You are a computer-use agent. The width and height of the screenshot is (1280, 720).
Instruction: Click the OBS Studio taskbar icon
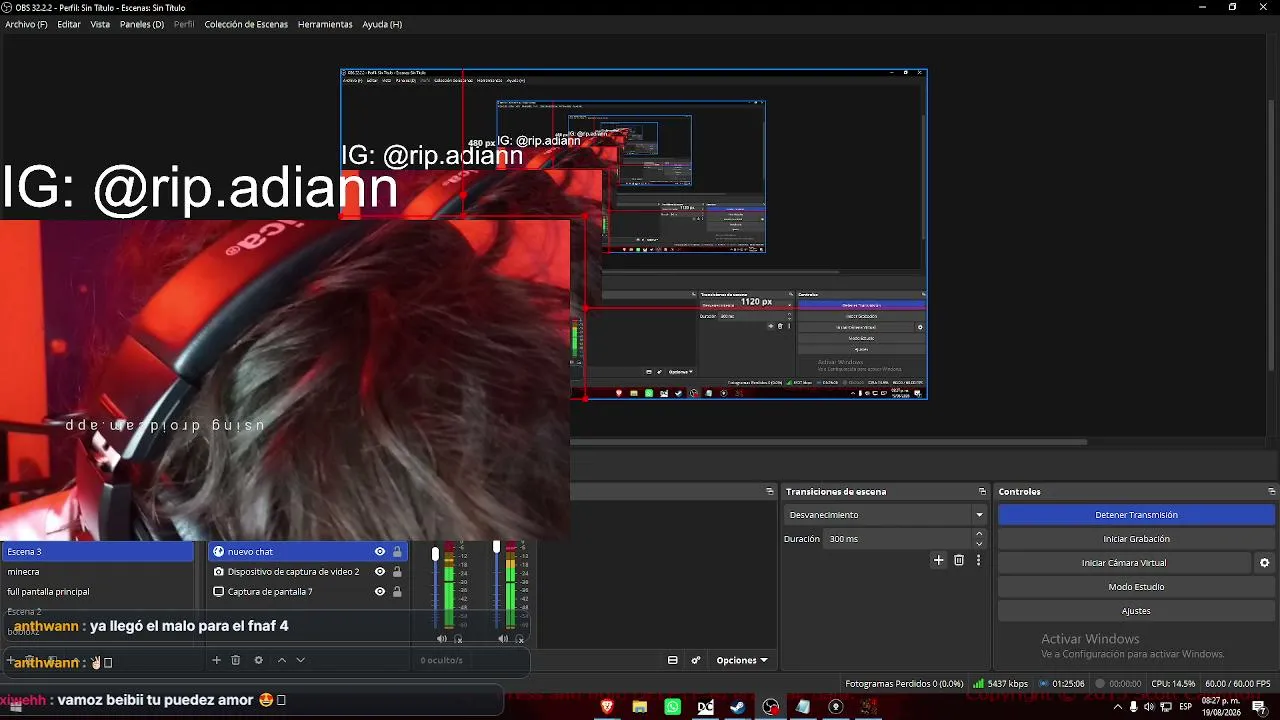(x=771, y=707)
